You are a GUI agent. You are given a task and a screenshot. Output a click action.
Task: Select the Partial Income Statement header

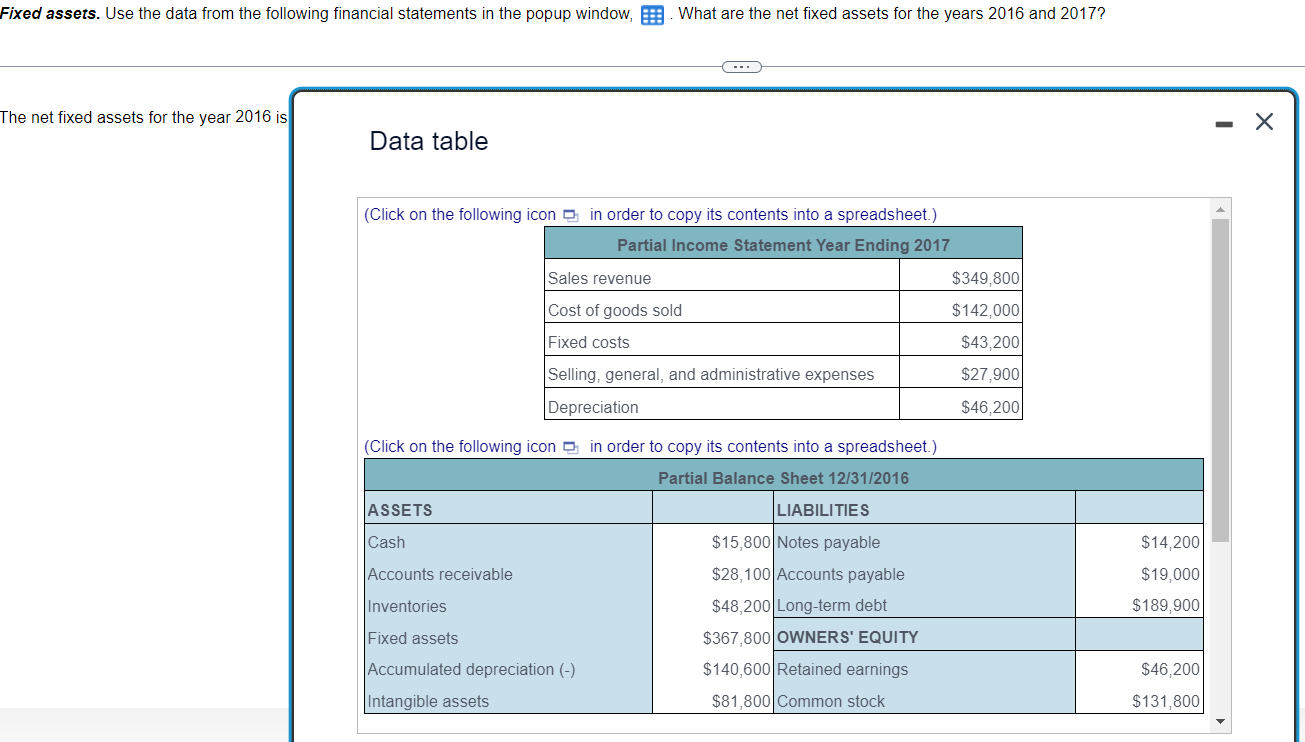tap(783, 244)
